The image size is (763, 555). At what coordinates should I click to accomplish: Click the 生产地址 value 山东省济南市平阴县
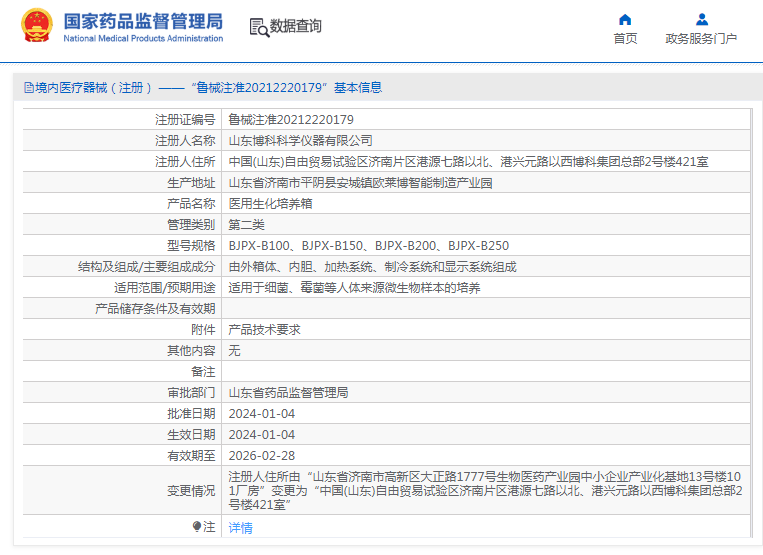pos(360,183)
